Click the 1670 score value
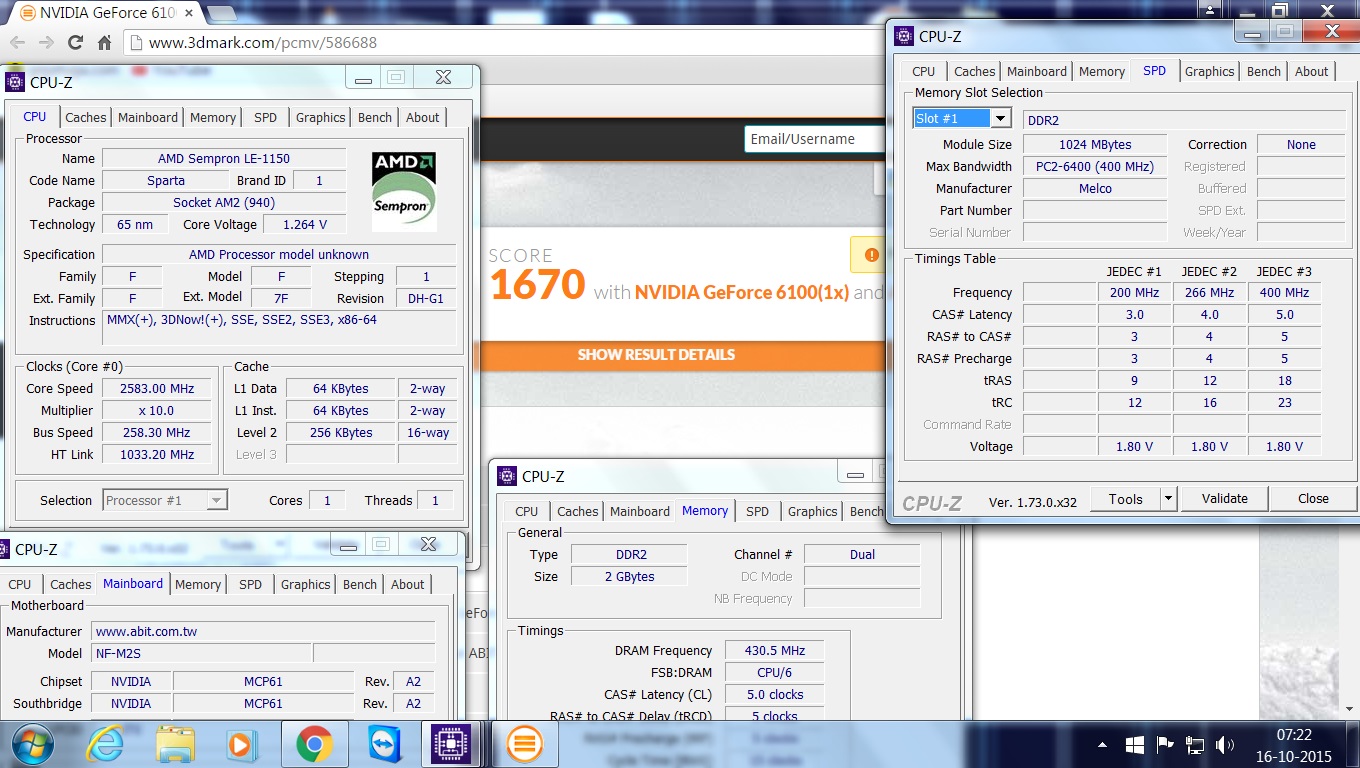The width and height of the screenshot is (1360, 768). [537, 285]
